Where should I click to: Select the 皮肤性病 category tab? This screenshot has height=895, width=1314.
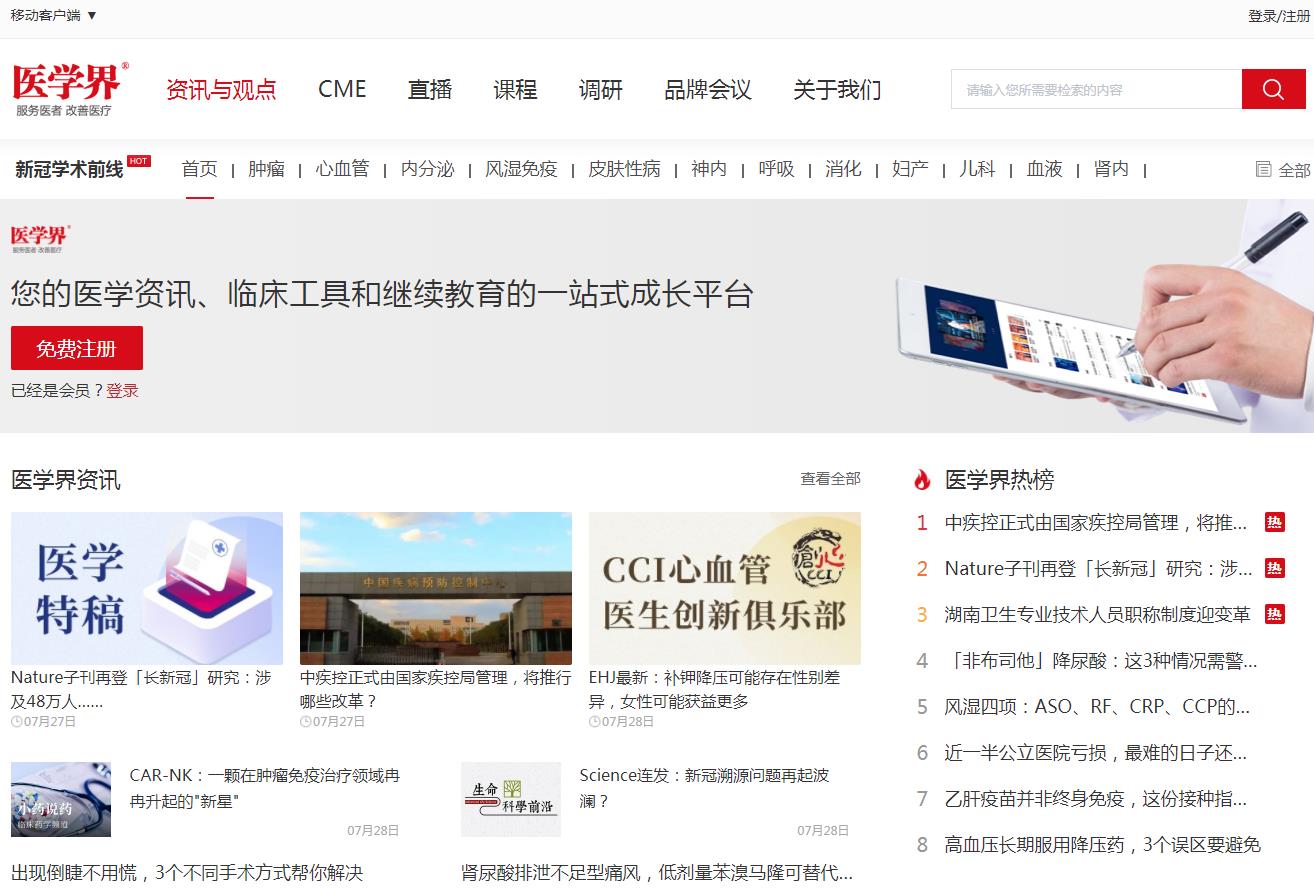tap(624, 169)
